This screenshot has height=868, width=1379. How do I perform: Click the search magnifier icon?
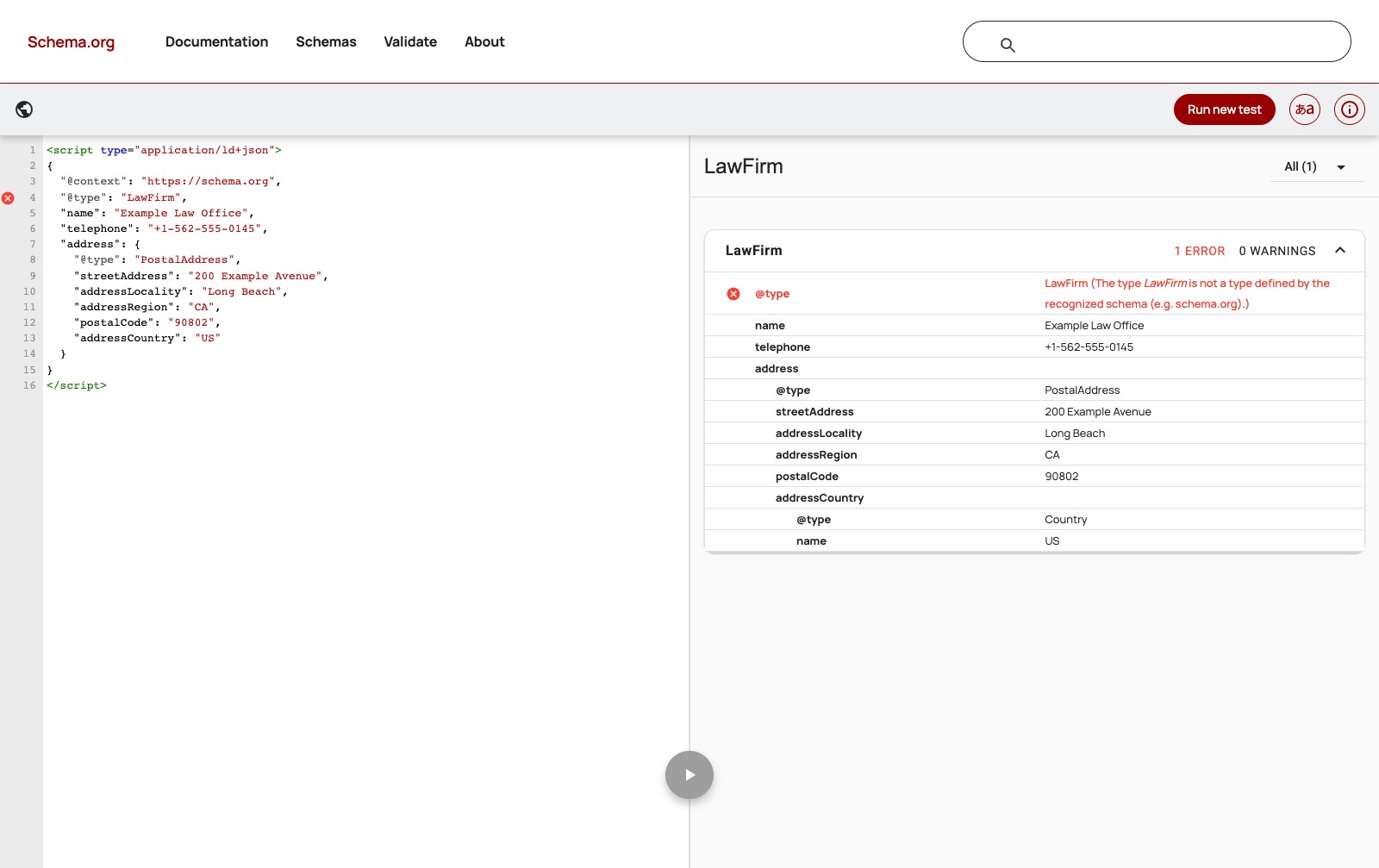[1008, 45]
